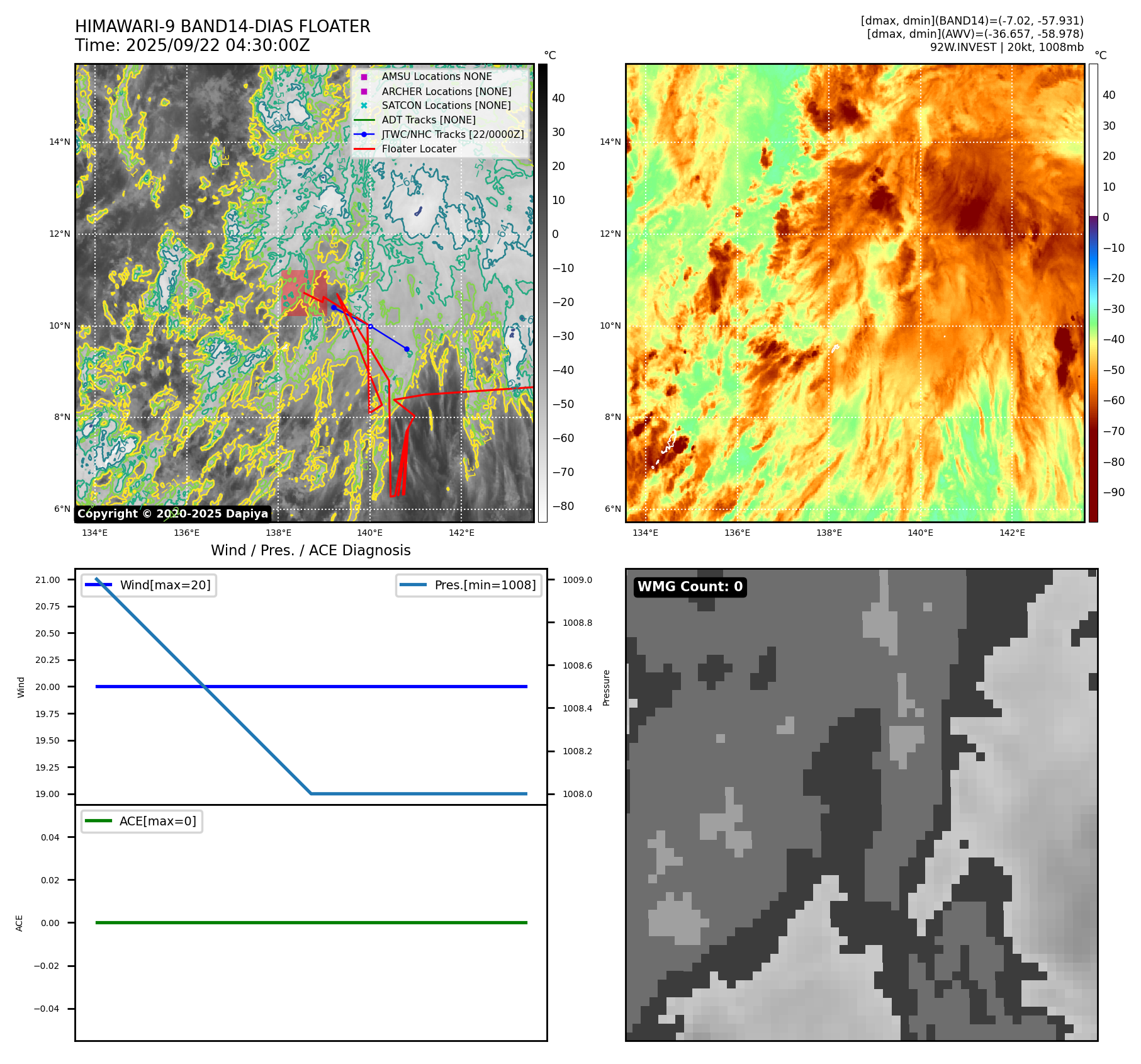1141x1064 pixels.
Task: Click the '19.00' tick on the Wind axis
Action: click(x=48, y=794)
